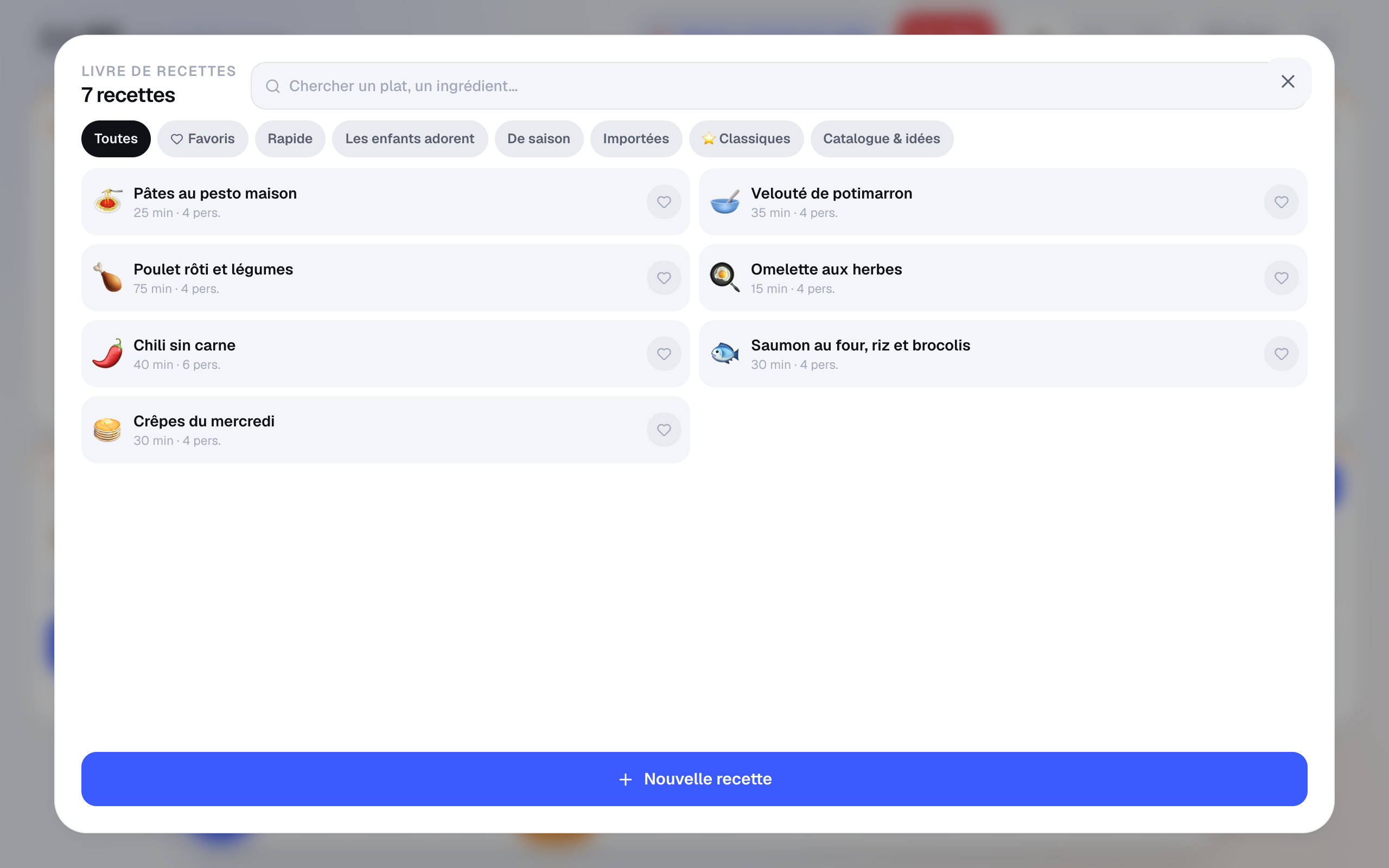Click the chicken drumstick icon
This screenshot has height=868, width=1389.
(x=108, y=277)
